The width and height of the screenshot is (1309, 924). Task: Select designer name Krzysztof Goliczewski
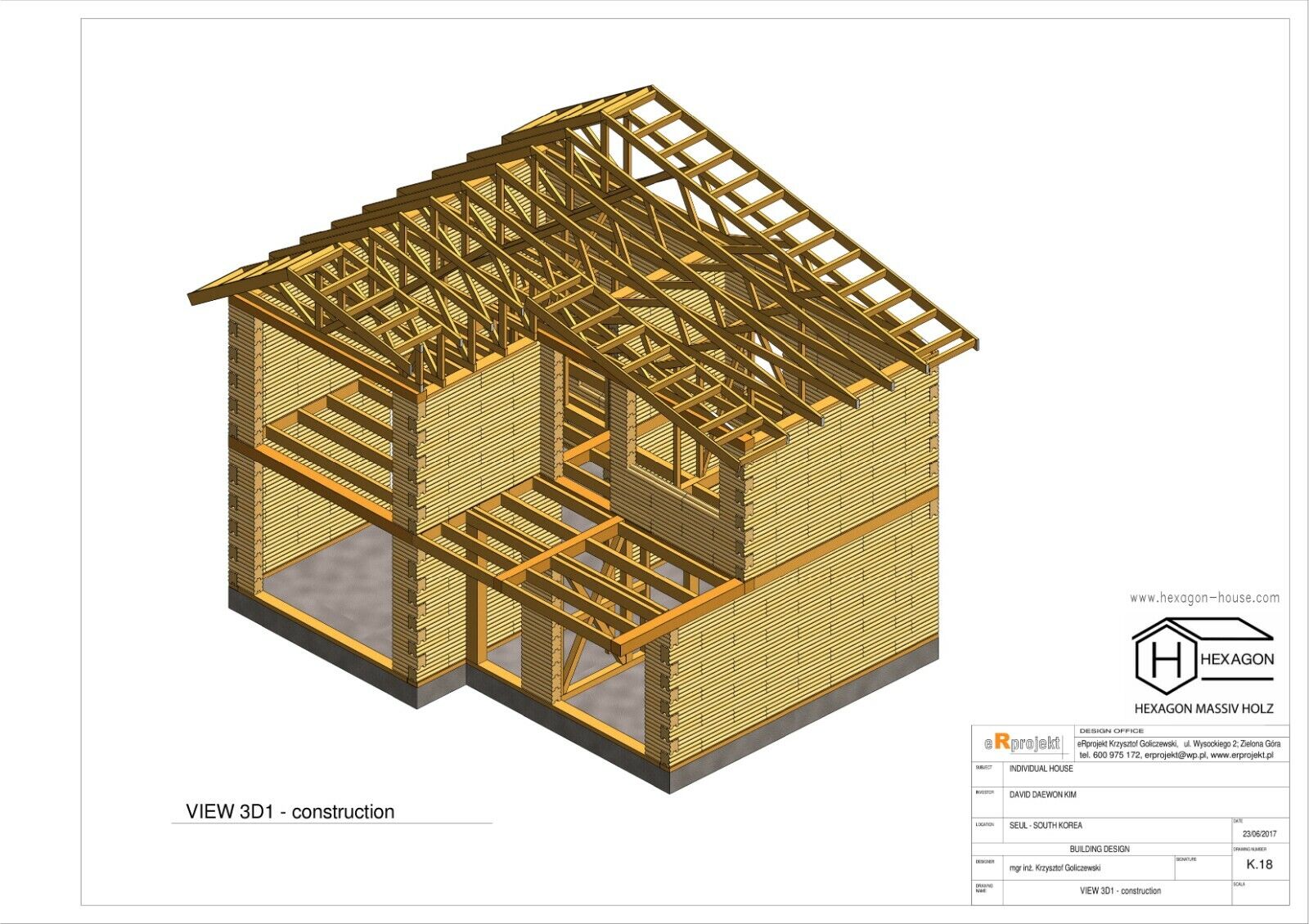coord(1055,868)
